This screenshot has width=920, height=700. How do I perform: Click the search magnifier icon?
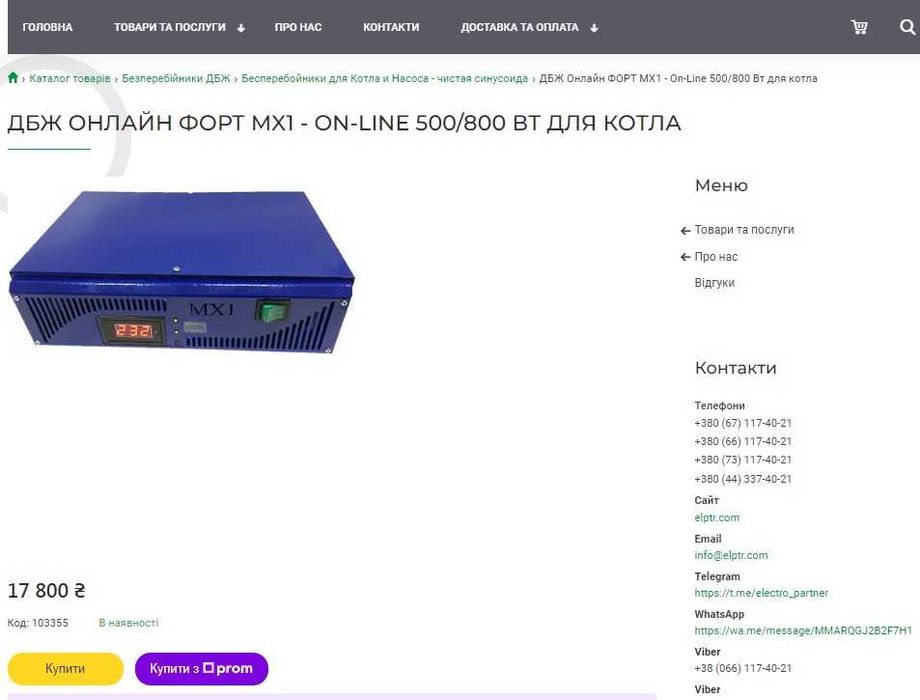point(907,27)
